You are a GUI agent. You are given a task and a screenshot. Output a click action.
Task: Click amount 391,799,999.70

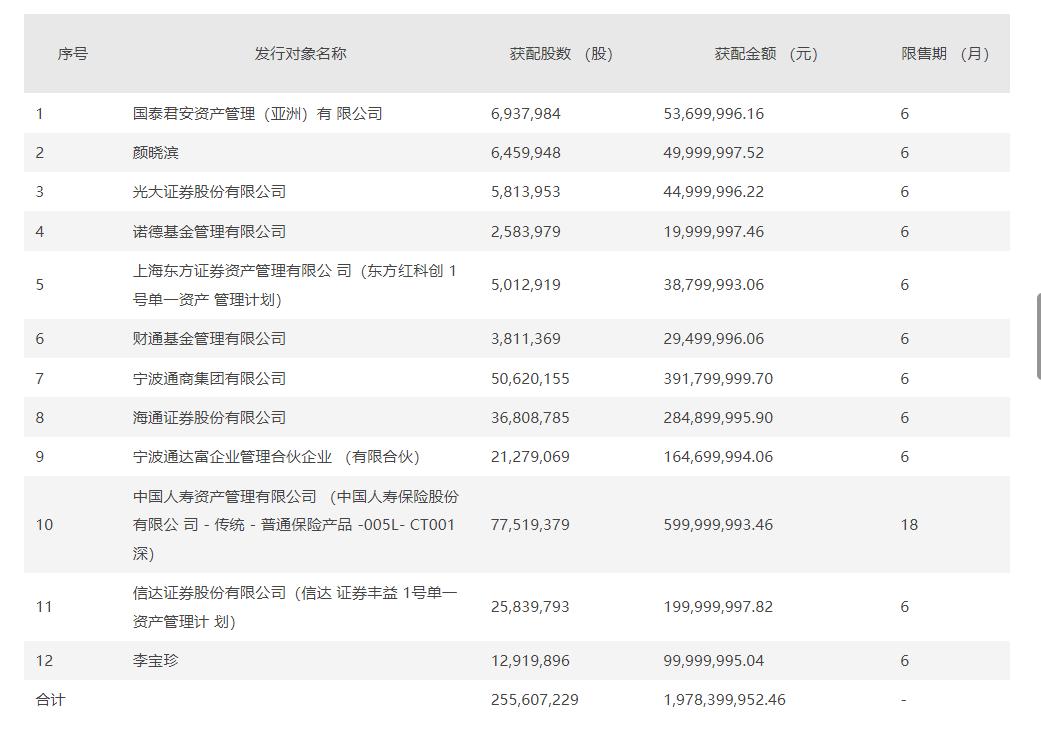pos(718,378)
